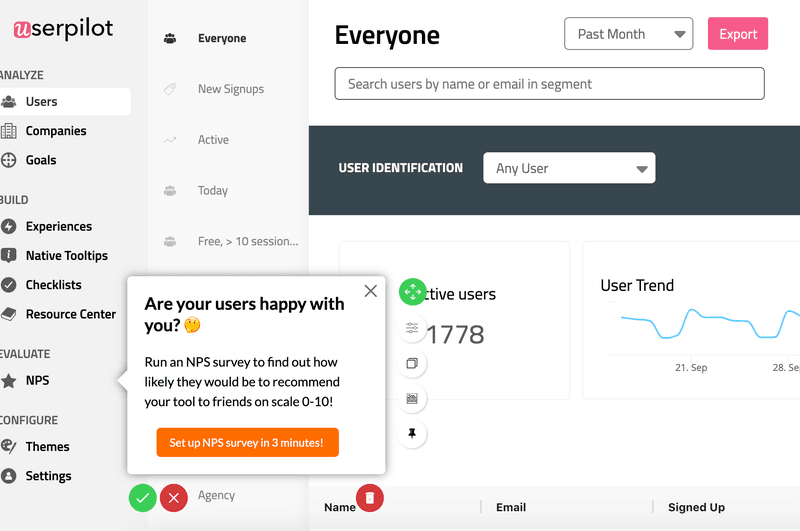The image size is (800, 531).
Task: Open Settings in the sidebar
Action: (x=48, y=476)
